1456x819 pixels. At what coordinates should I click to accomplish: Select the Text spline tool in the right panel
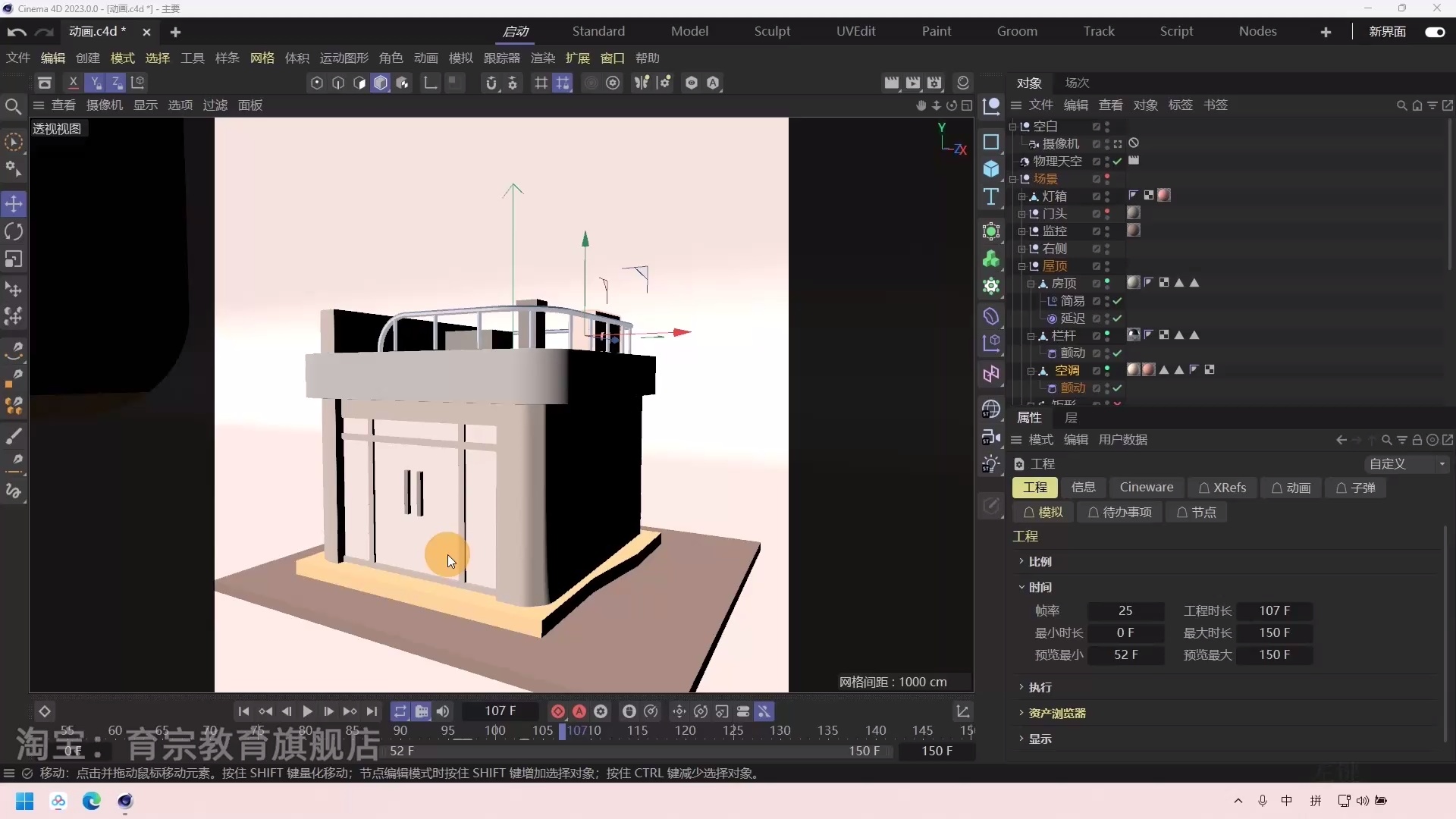992,196
